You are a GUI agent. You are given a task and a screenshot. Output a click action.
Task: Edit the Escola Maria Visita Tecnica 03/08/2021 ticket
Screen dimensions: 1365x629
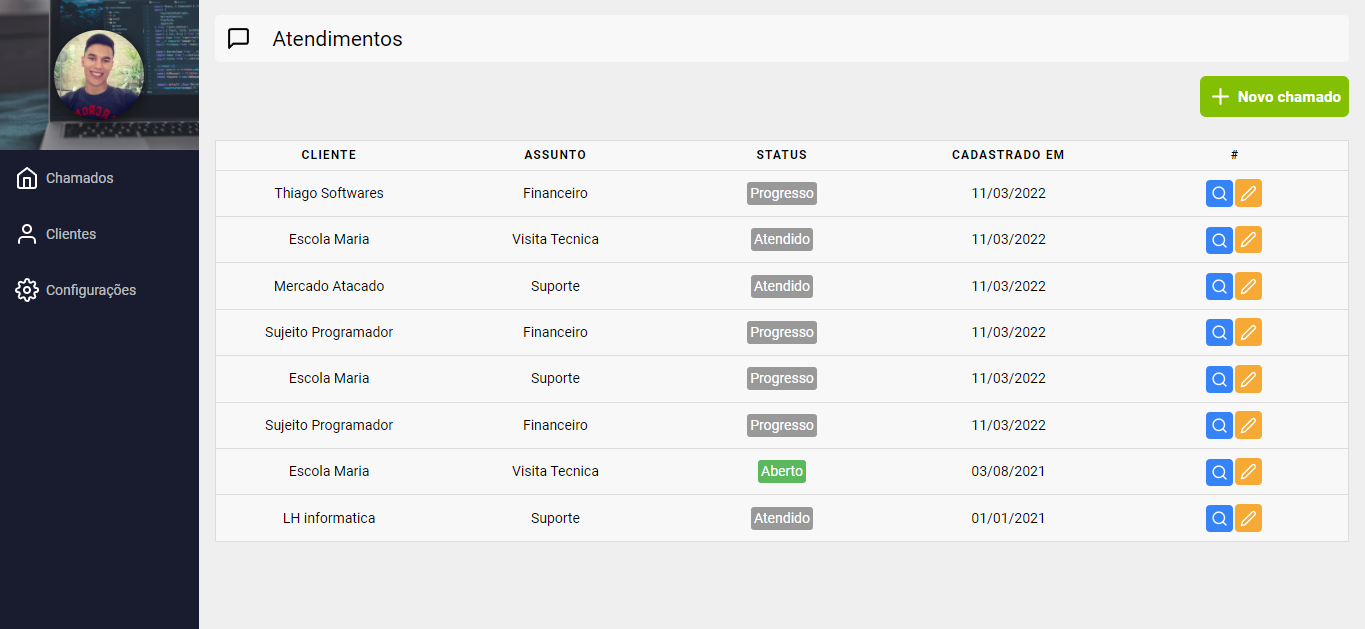click(1248, 472)
